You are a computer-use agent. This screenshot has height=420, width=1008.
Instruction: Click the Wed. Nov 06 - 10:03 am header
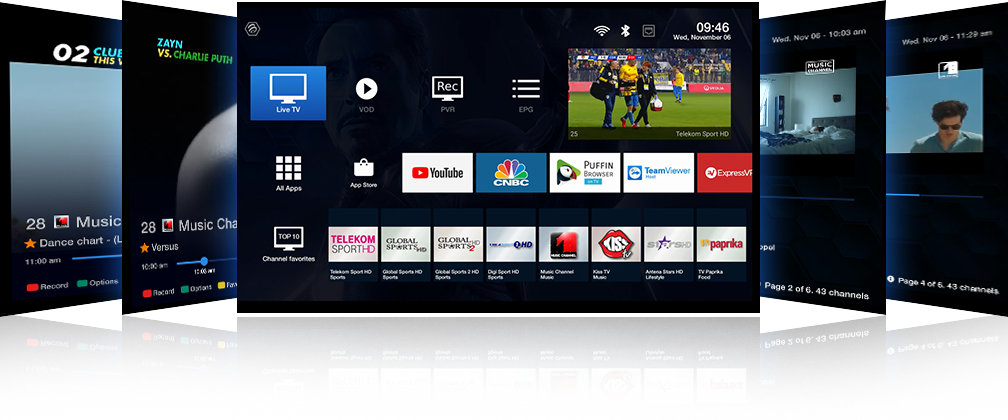coord(818,35)
